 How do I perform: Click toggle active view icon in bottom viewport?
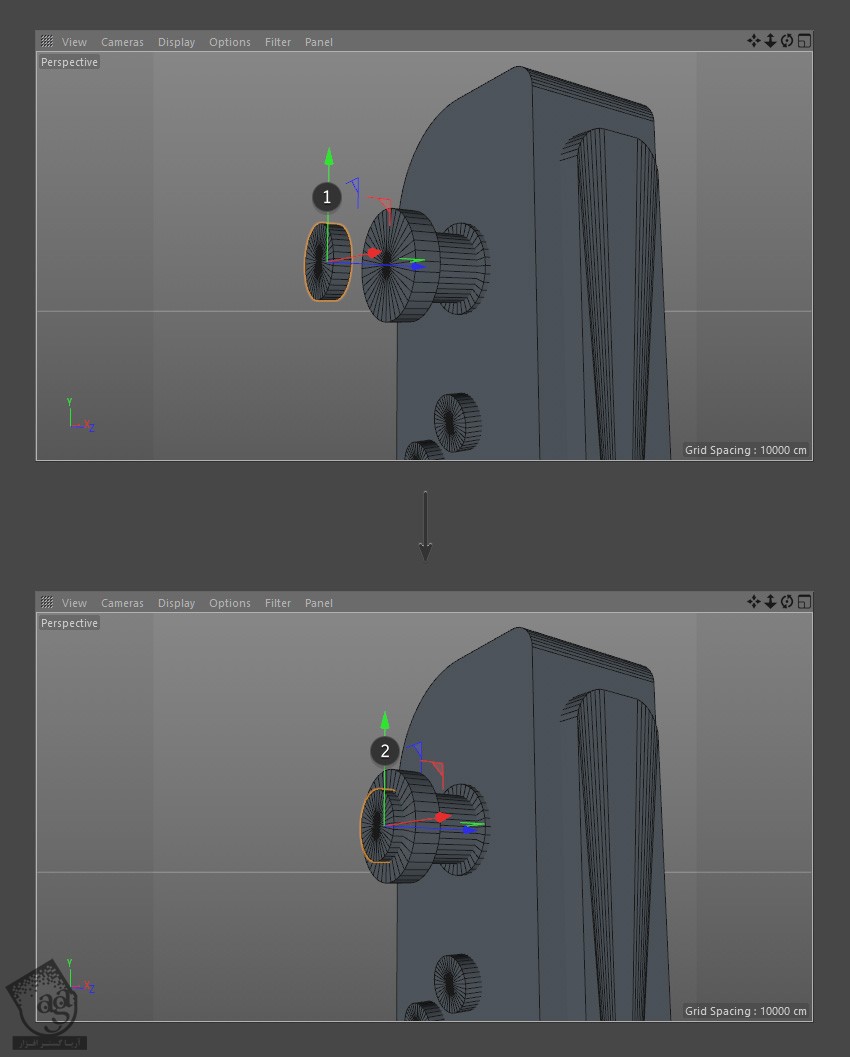click(804, 602)
